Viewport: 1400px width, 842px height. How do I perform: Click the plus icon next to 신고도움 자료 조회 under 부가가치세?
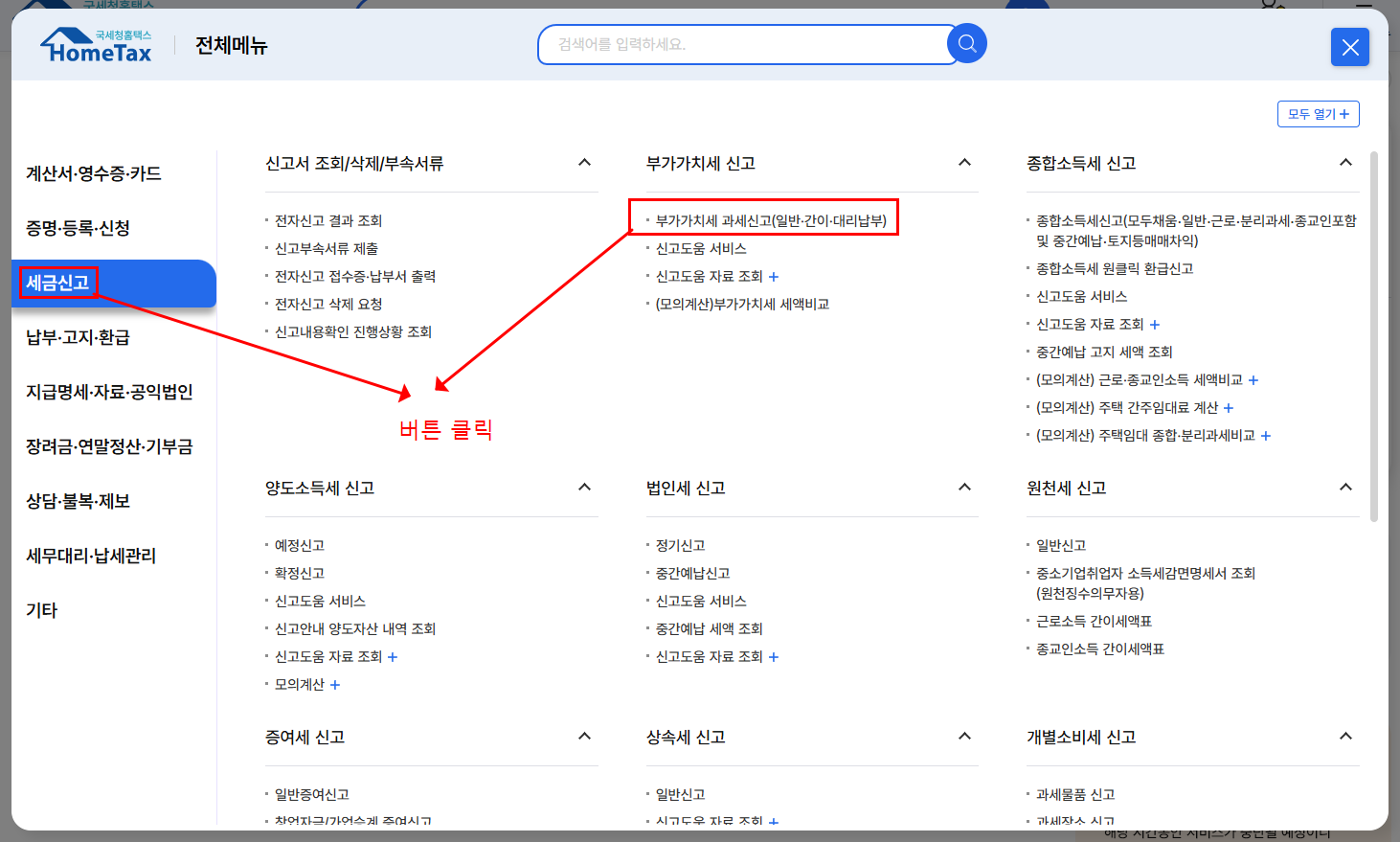coord(772,275)
